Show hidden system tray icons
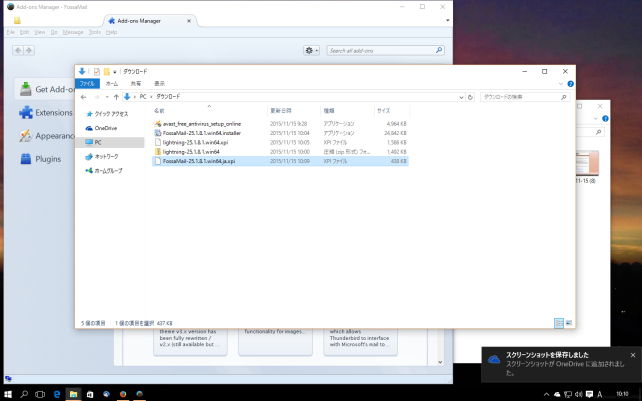642x401 pixels. 546,394
